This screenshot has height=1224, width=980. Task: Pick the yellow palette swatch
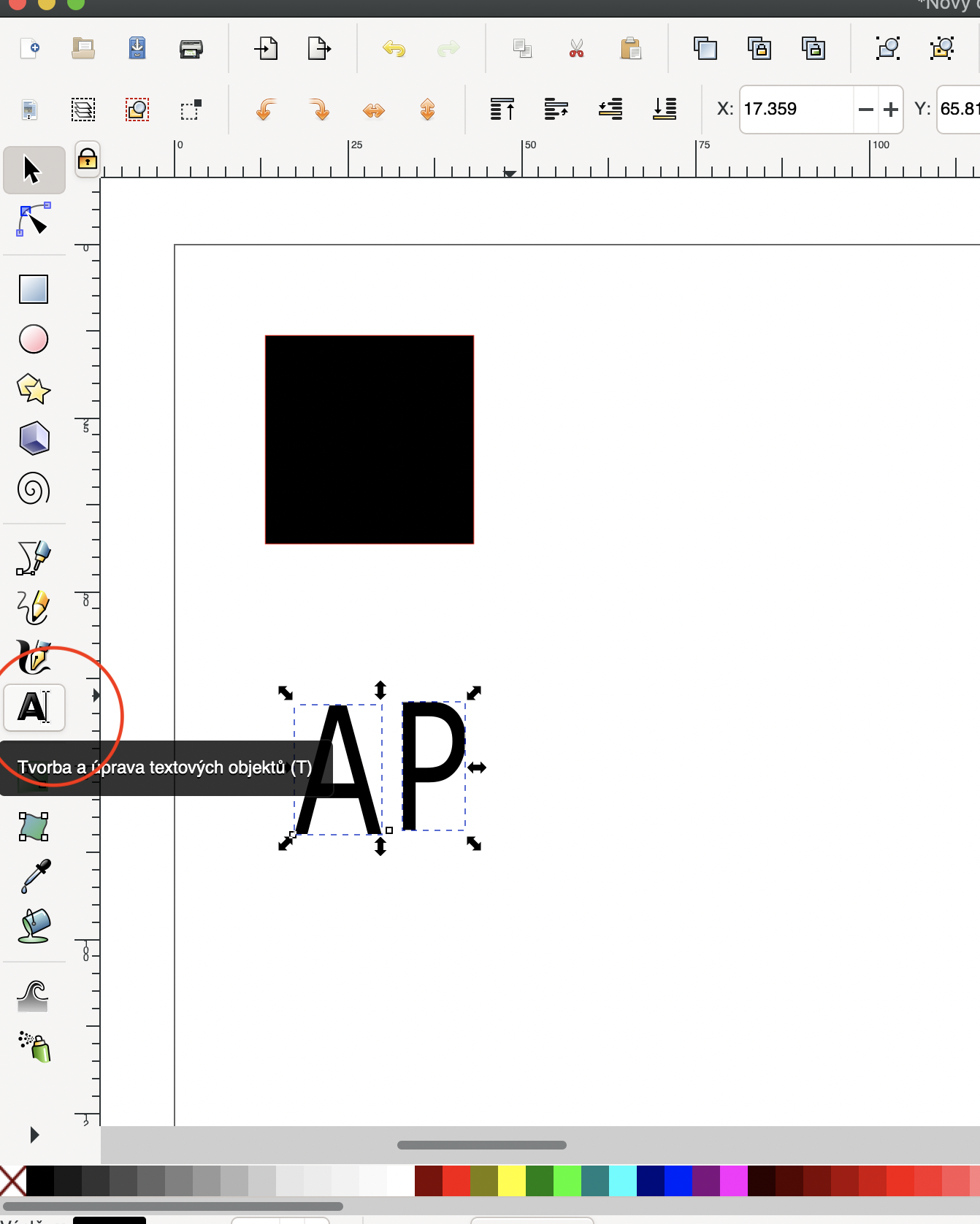512,1181
